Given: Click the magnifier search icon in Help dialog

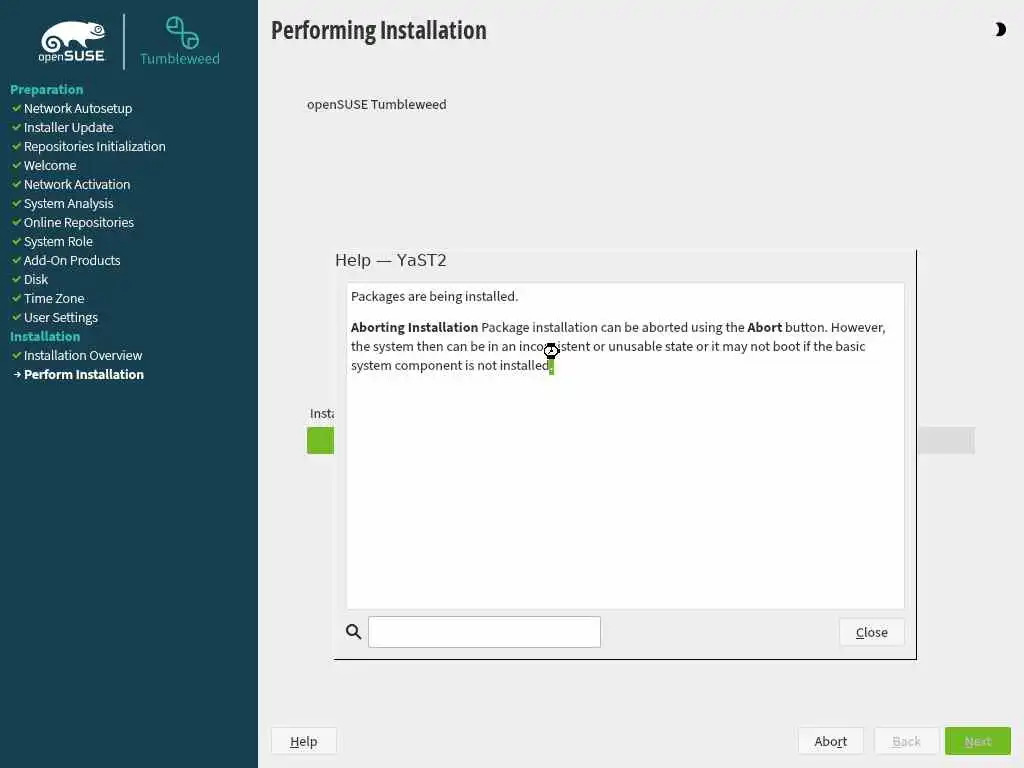Looking at the screenshot, I should click(353, 632).
